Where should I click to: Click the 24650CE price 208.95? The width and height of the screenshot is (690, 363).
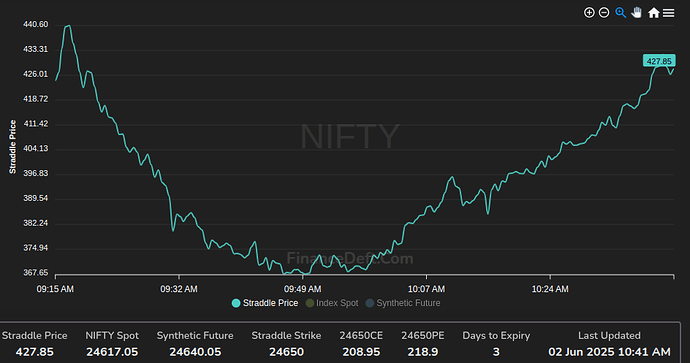click(x=361, y=352)
